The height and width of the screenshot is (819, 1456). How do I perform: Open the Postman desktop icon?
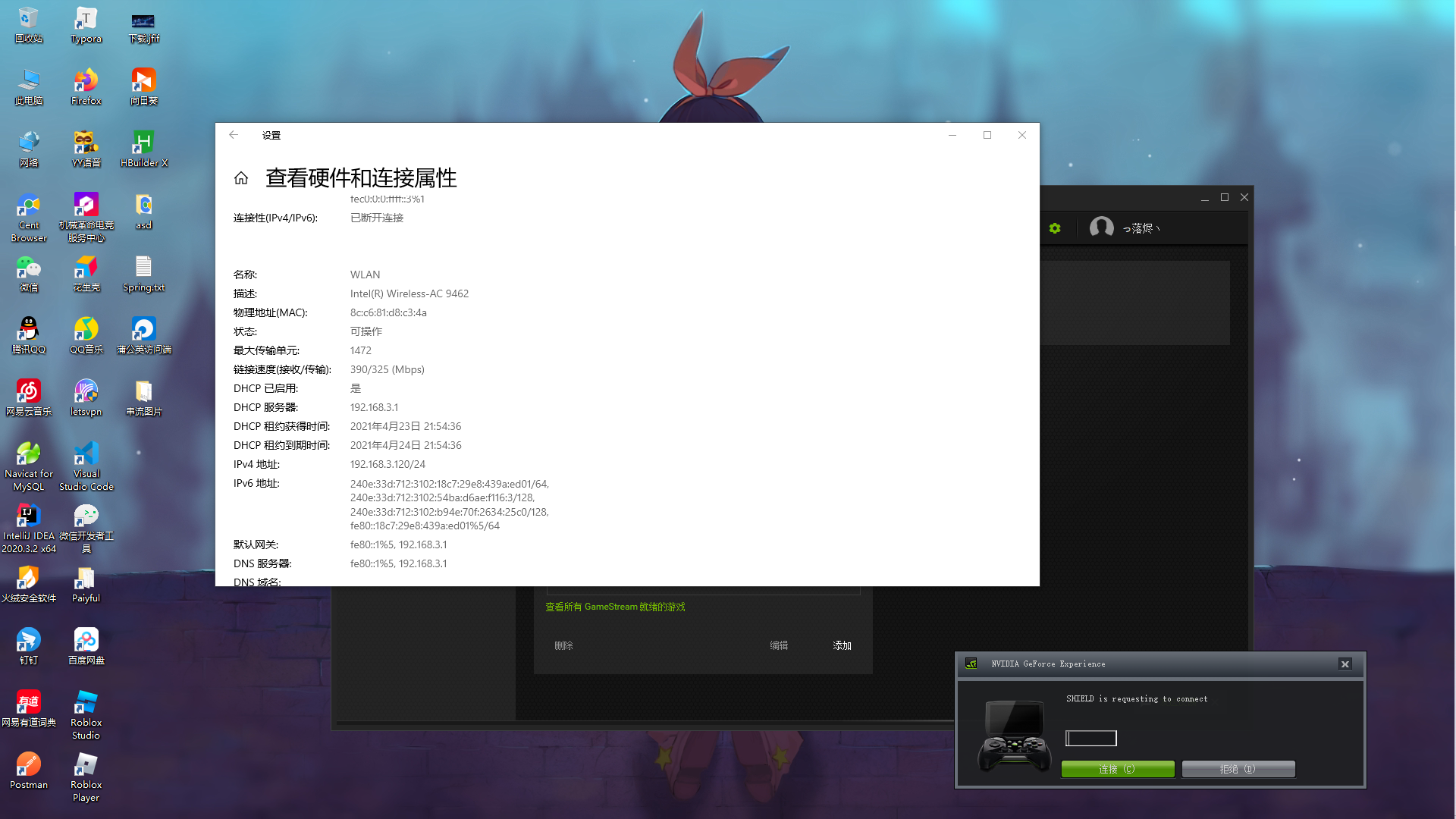pyautogui.click(x=29, y=765)
